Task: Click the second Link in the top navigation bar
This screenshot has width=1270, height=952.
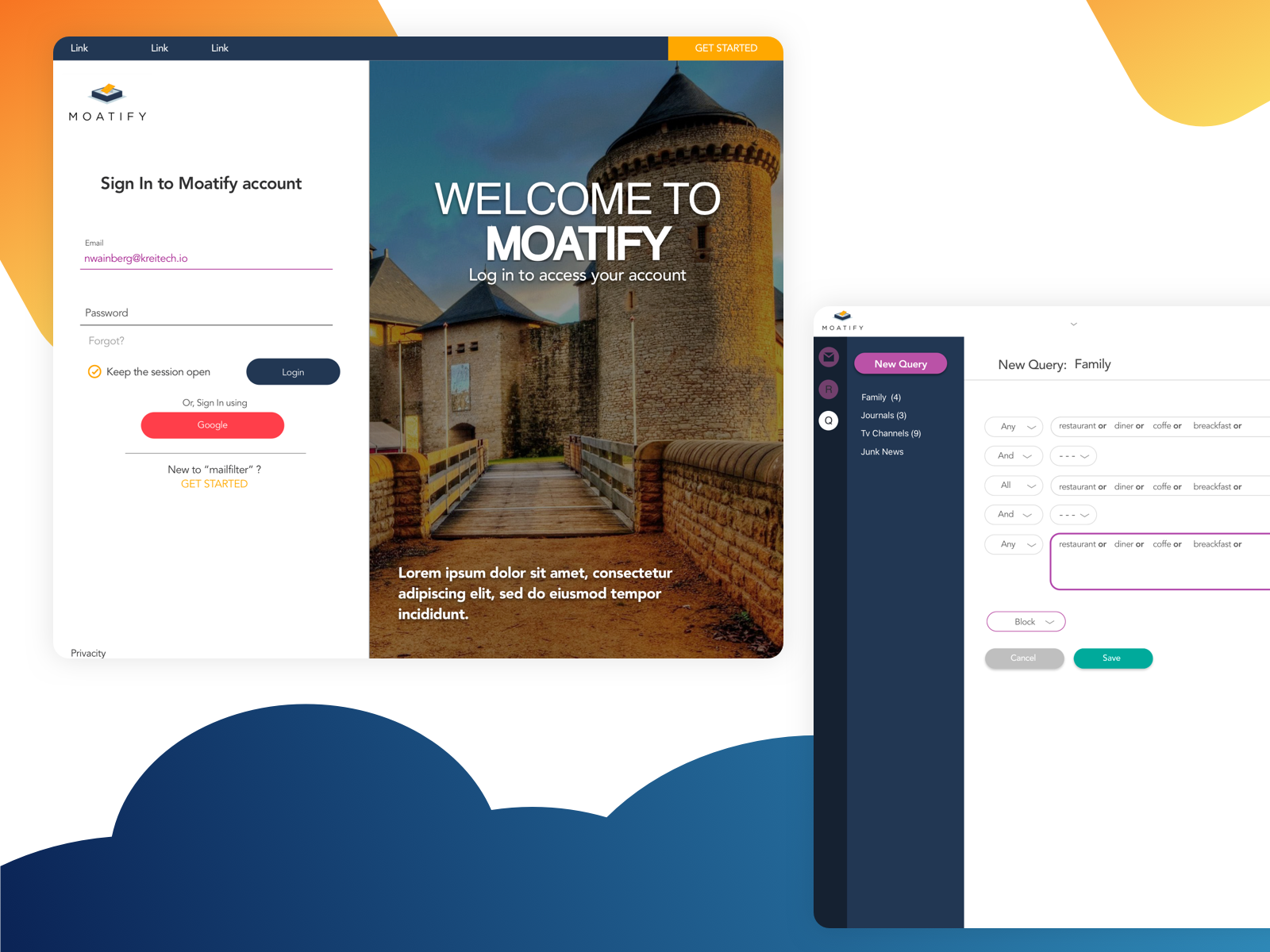Action: coord(160,48)
